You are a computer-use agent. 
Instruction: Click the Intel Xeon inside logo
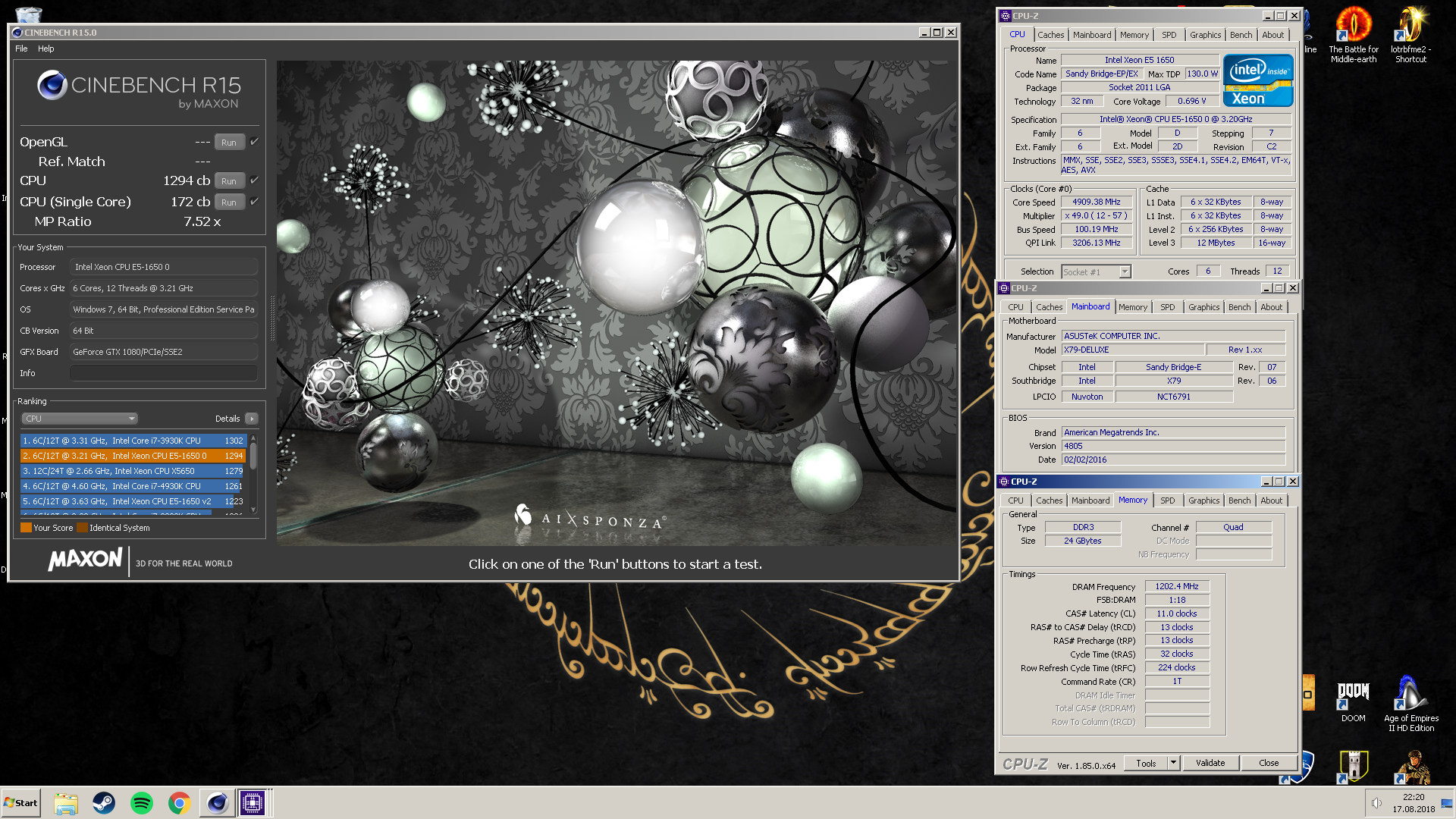[1258, 80]
